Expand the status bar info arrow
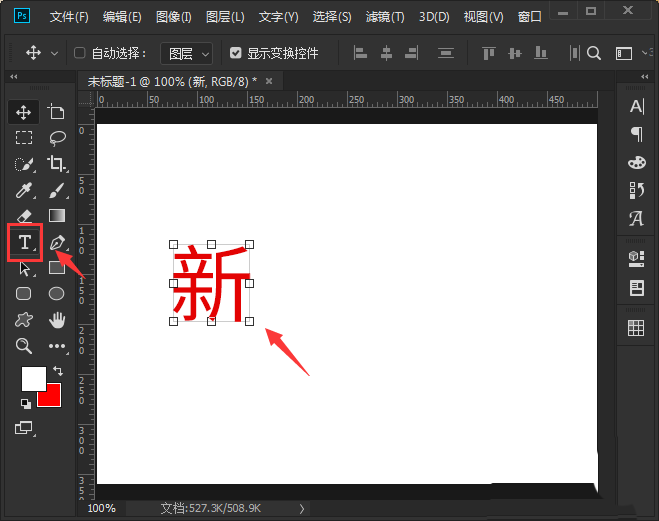 click(x=301, y=509)
